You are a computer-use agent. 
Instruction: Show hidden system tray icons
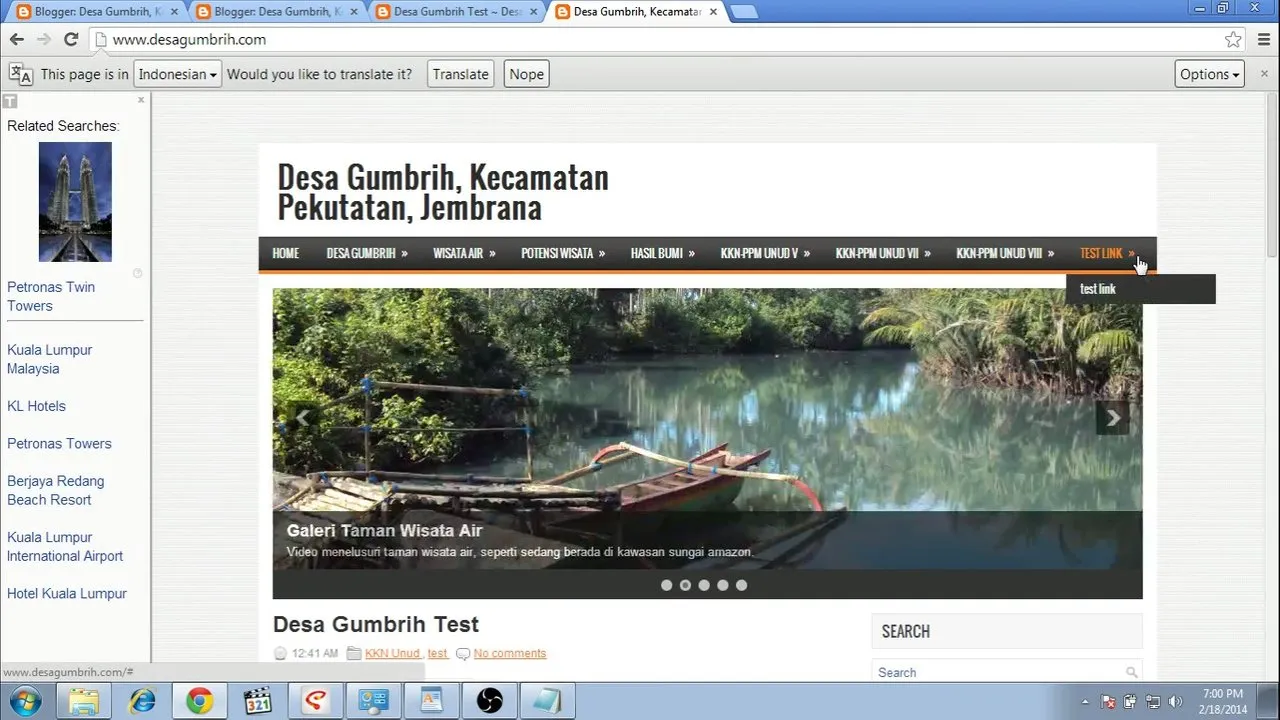click(x=1087, y=701)
